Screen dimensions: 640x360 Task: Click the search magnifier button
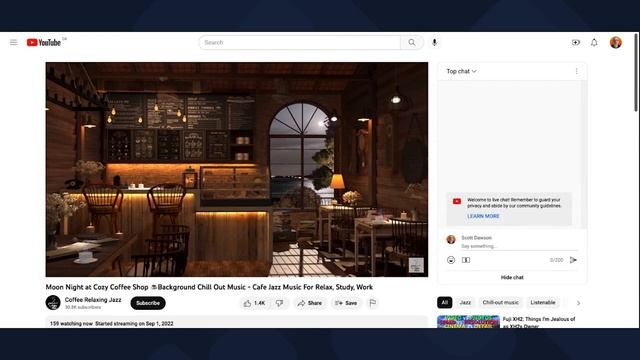[x=412, y=42]
